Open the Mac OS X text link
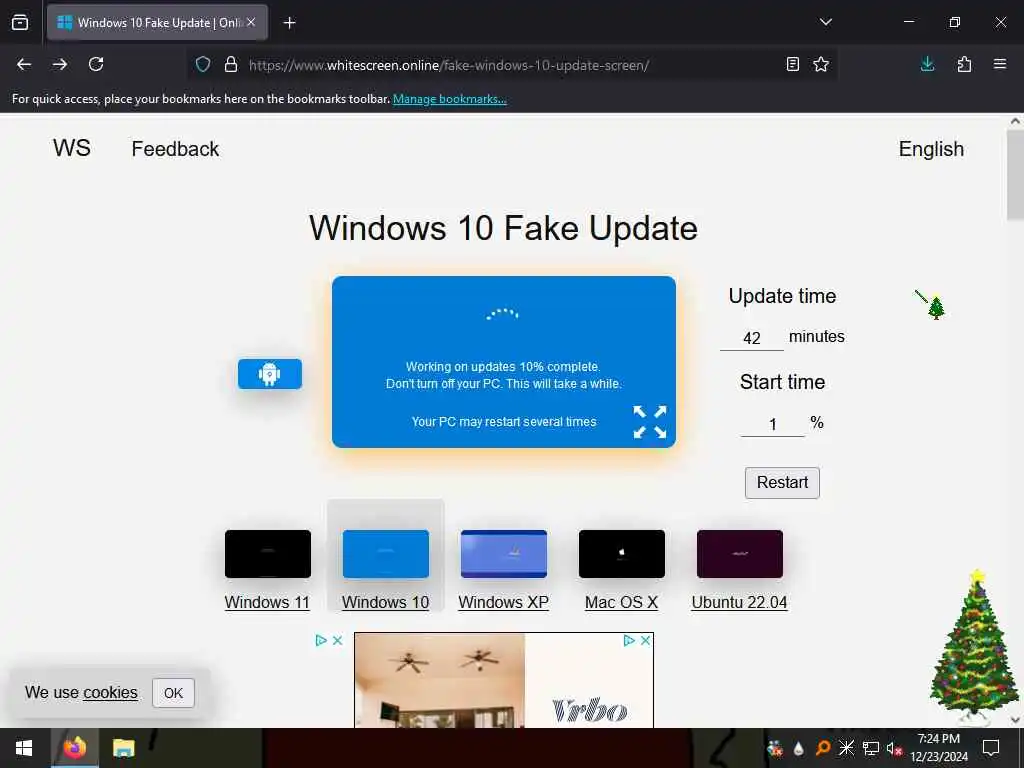Screen dimensions: 1024x768 tap(621, 602)
